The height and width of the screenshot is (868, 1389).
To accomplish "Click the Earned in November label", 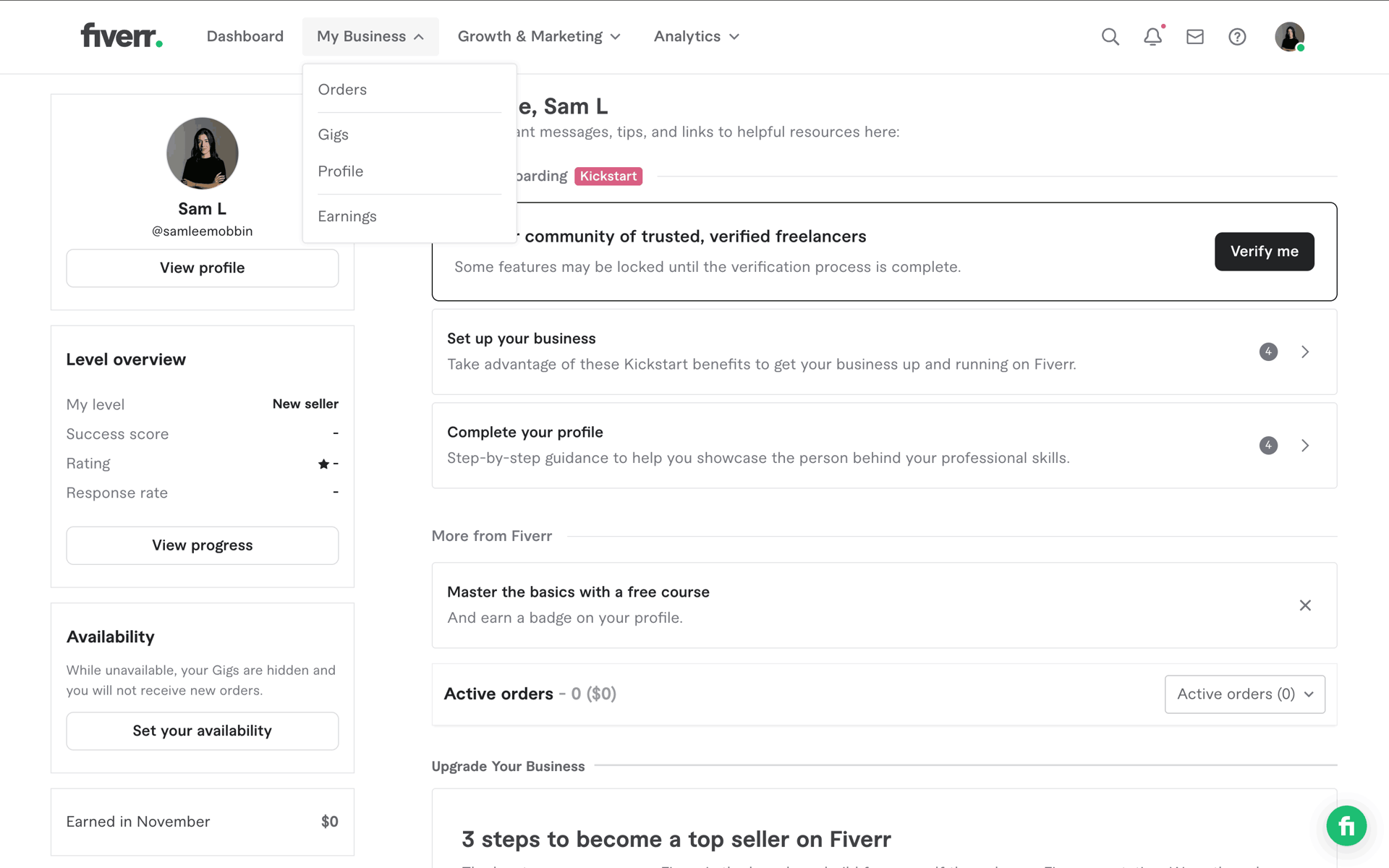I will click(137, 822).
